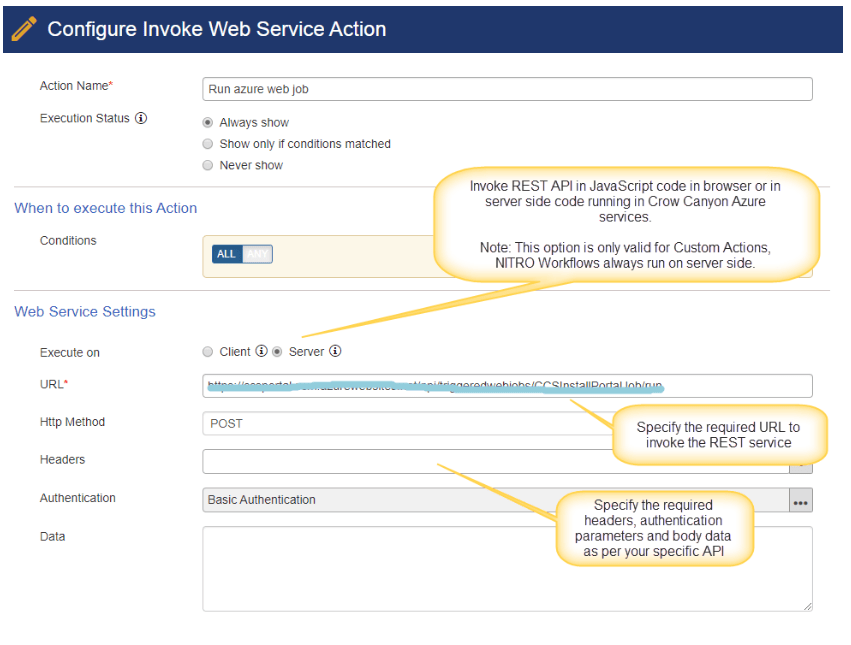The image size is (851, 645).
Task: Open Authentication ellipsis options button
Action: tap(800, 500)
